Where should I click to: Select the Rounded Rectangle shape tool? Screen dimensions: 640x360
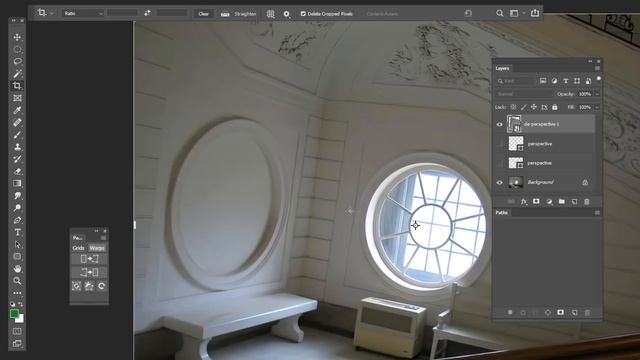pyautogui.click(x=17, y=256)
